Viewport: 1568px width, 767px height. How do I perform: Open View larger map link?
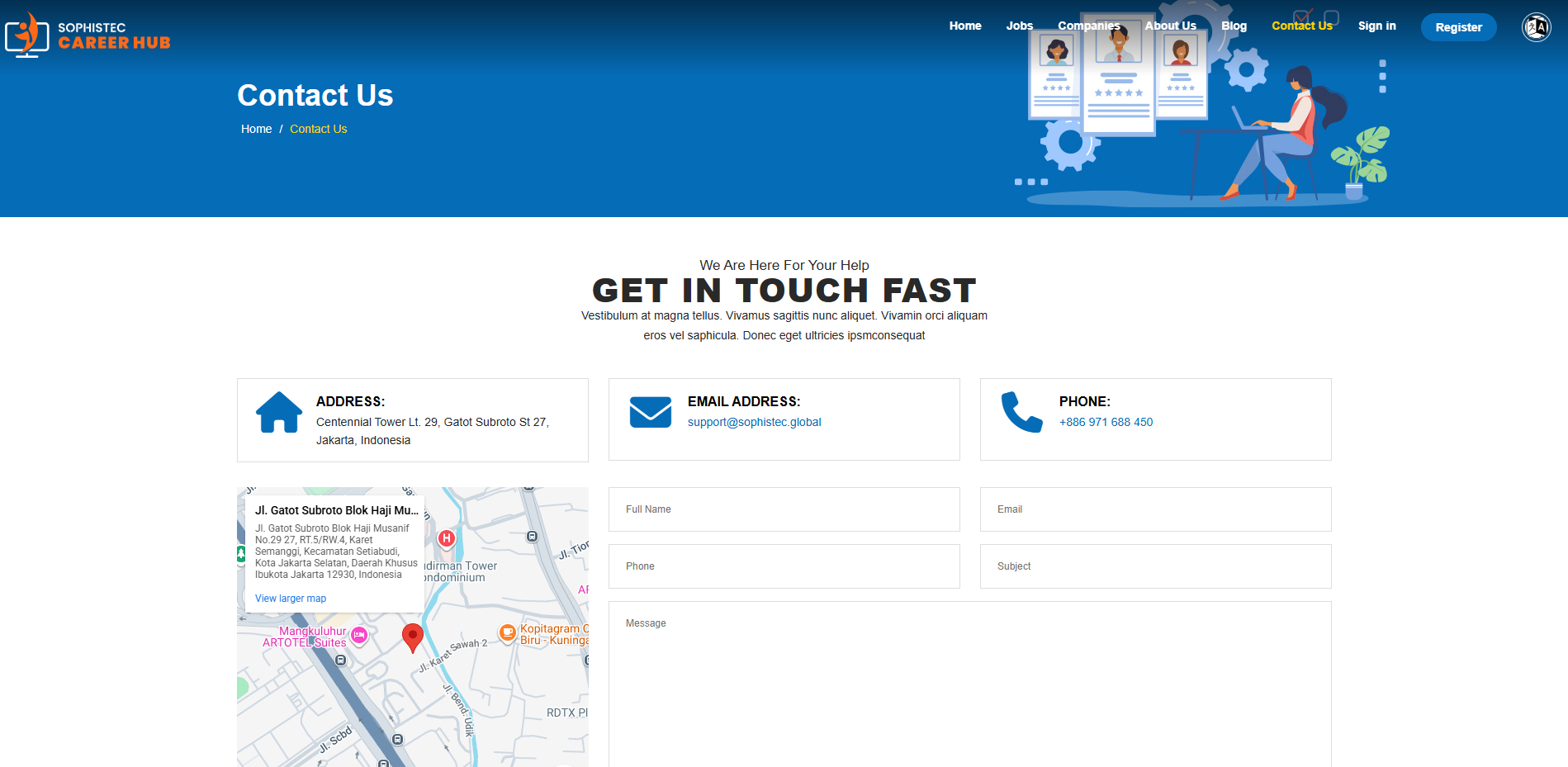click(291, 599)
